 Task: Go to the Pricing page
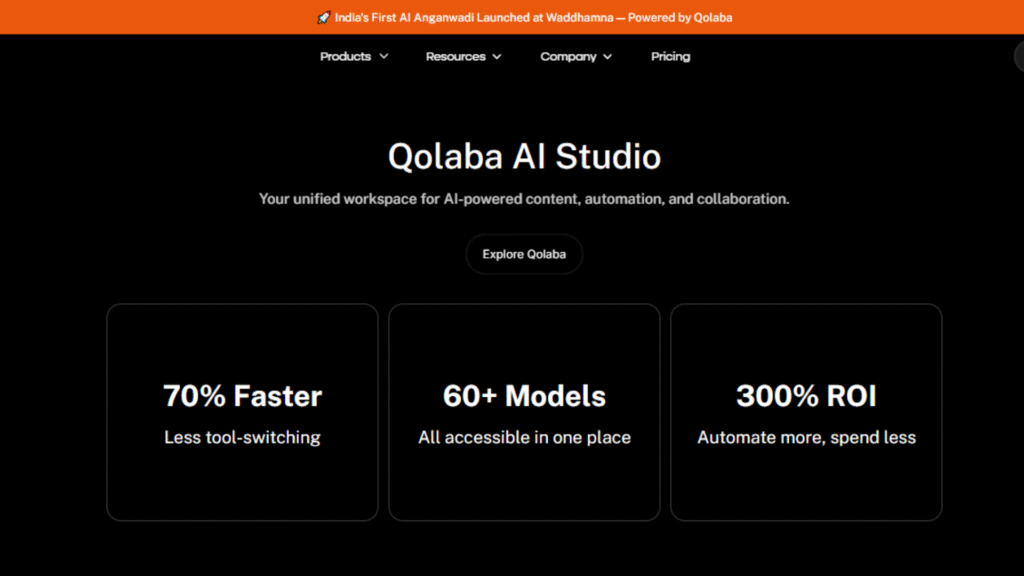670,57
